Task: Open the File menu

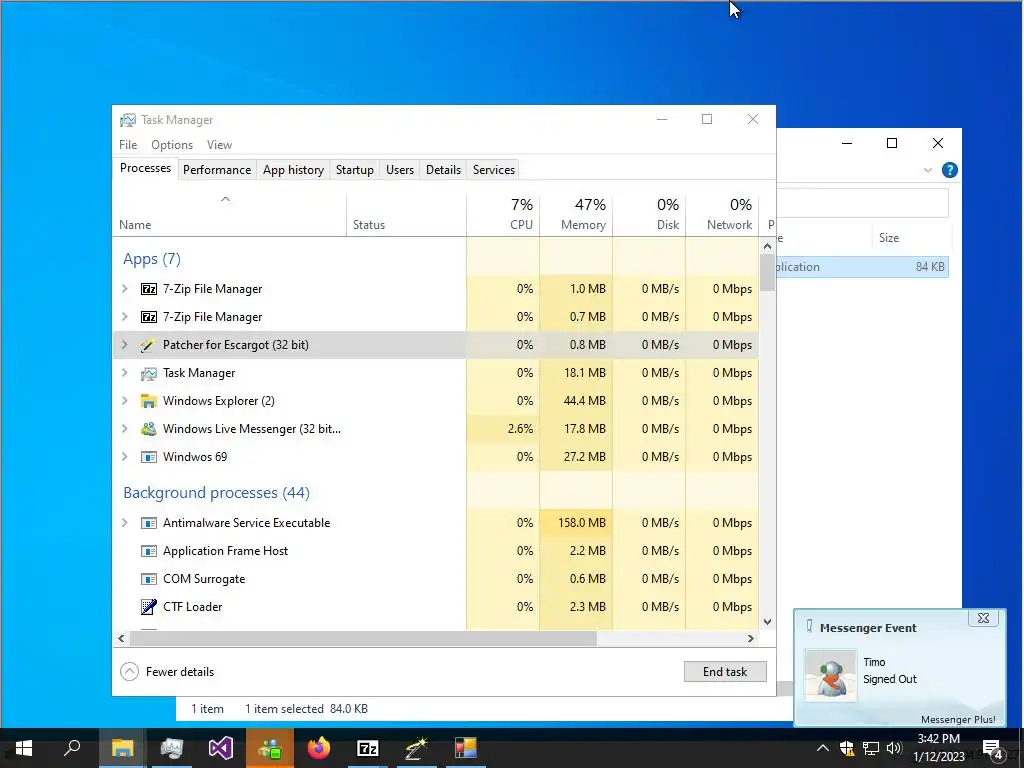Action: pos(128,145)
